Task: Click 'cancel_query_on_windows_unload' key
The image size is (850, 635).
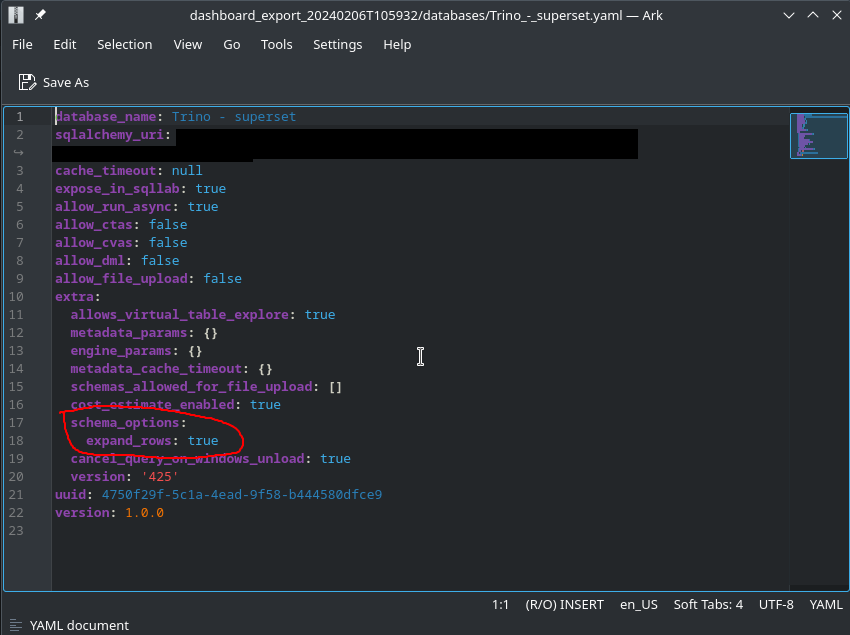Action: tap(188, 459)
